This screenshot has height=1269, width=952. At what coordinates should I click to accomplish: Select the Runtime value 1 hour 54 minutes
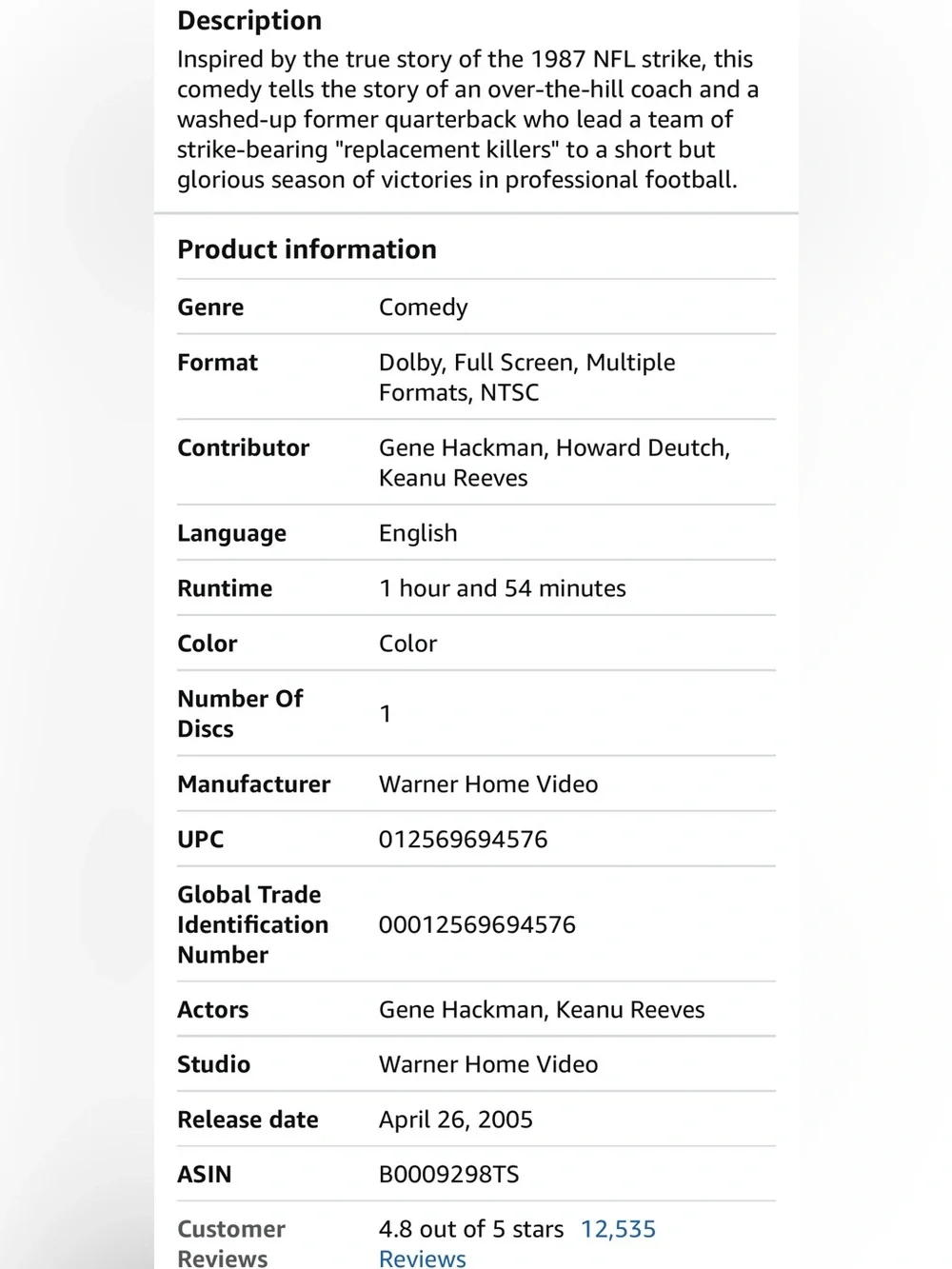click(503, 588)
